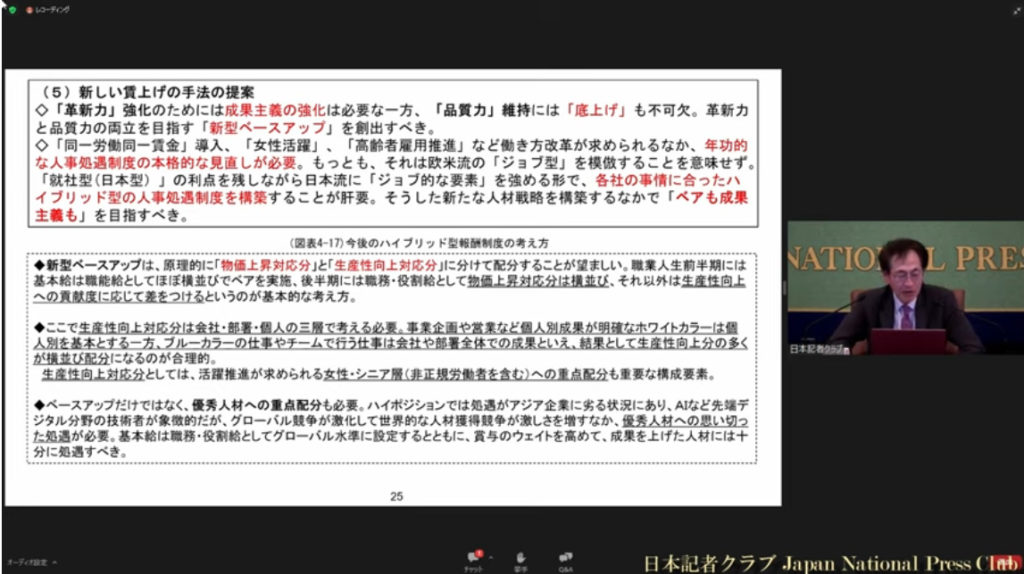This screenshot has width=1024, height=574.
Task: Click the red laptop in speaker video
Action: (907, 341)
